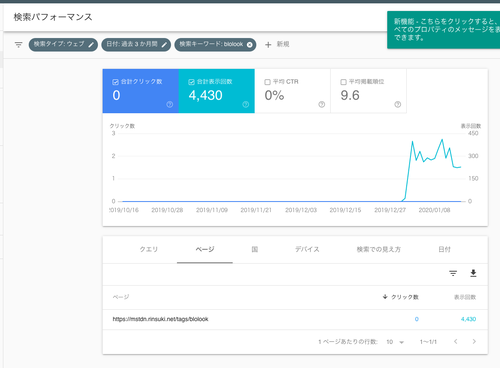Edit the 日付: 過去 3 か月間 filter chip

click(x=136, y=45)
